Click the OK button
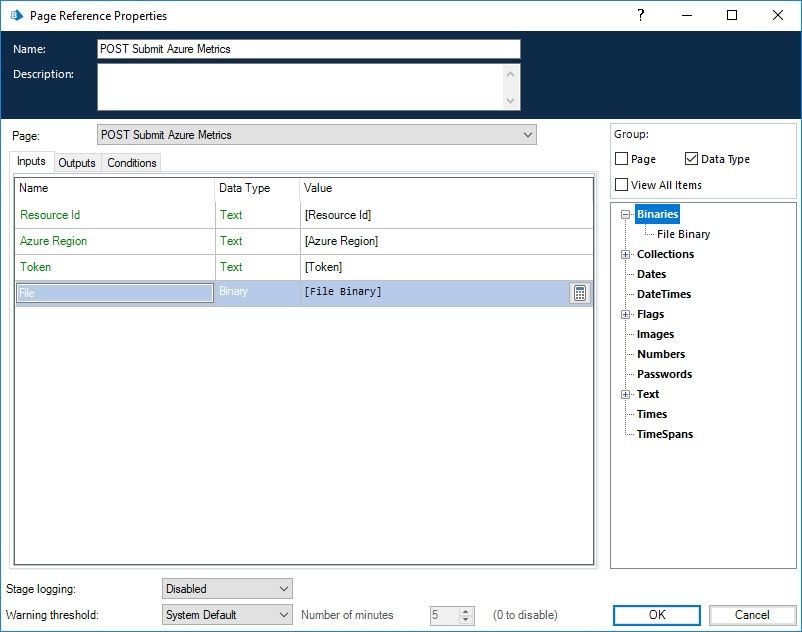This screenshot has height=632, width=802. [657, 615]
